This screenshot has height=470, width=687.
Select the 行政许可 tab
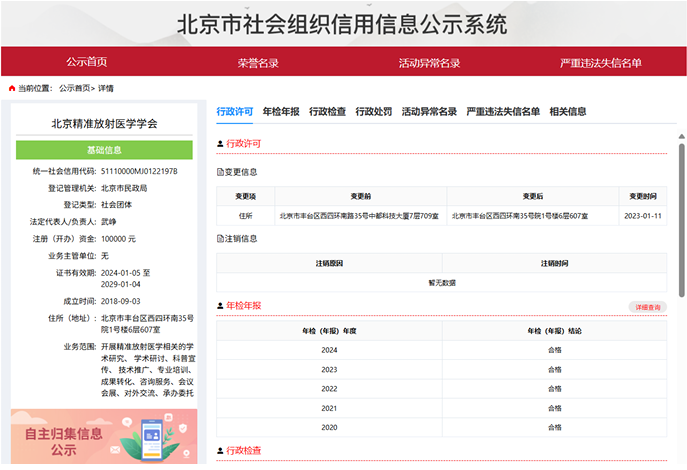click(235, 111)
